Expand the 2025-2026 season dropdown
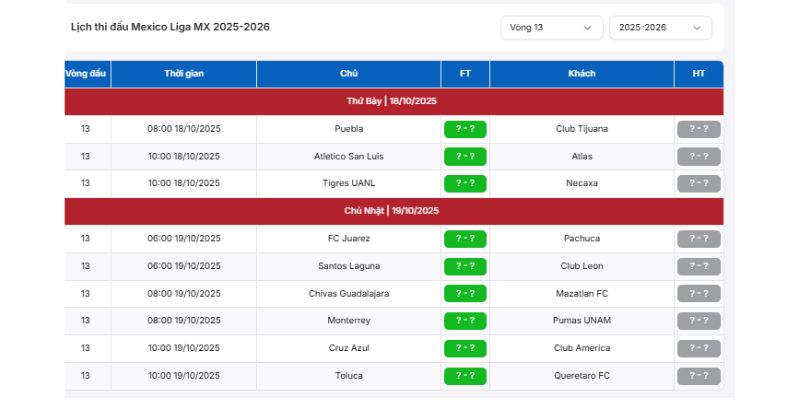 [x=660, y=28]
